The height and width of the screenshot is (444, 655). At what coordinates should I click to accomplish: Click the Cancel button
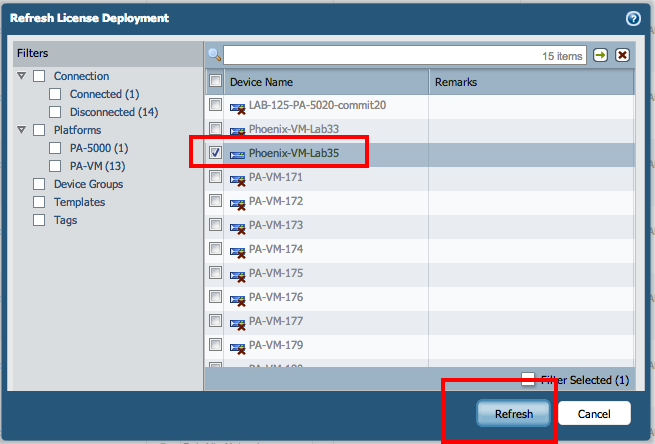594,414
